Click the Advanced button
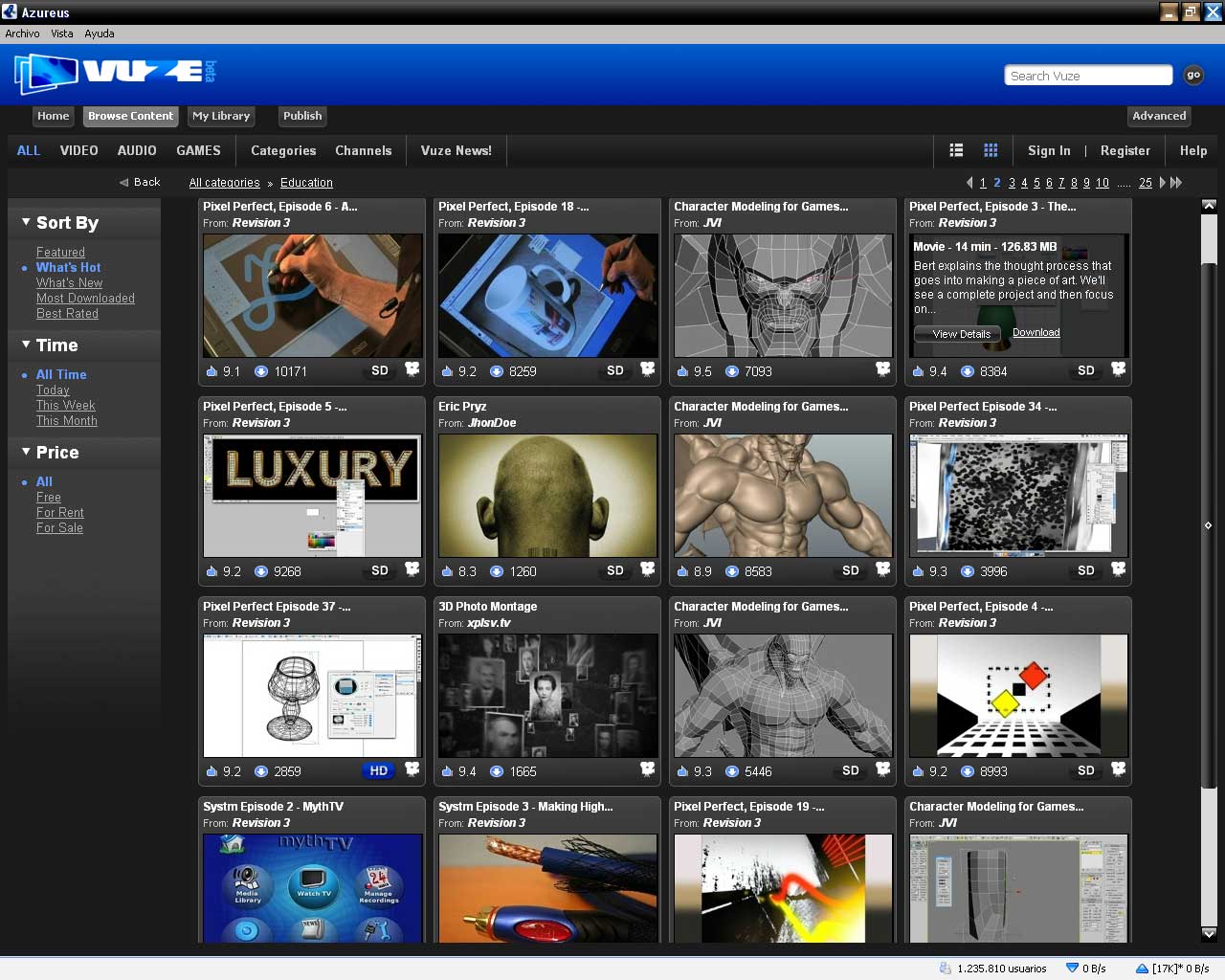 [x=1159, y=116]
